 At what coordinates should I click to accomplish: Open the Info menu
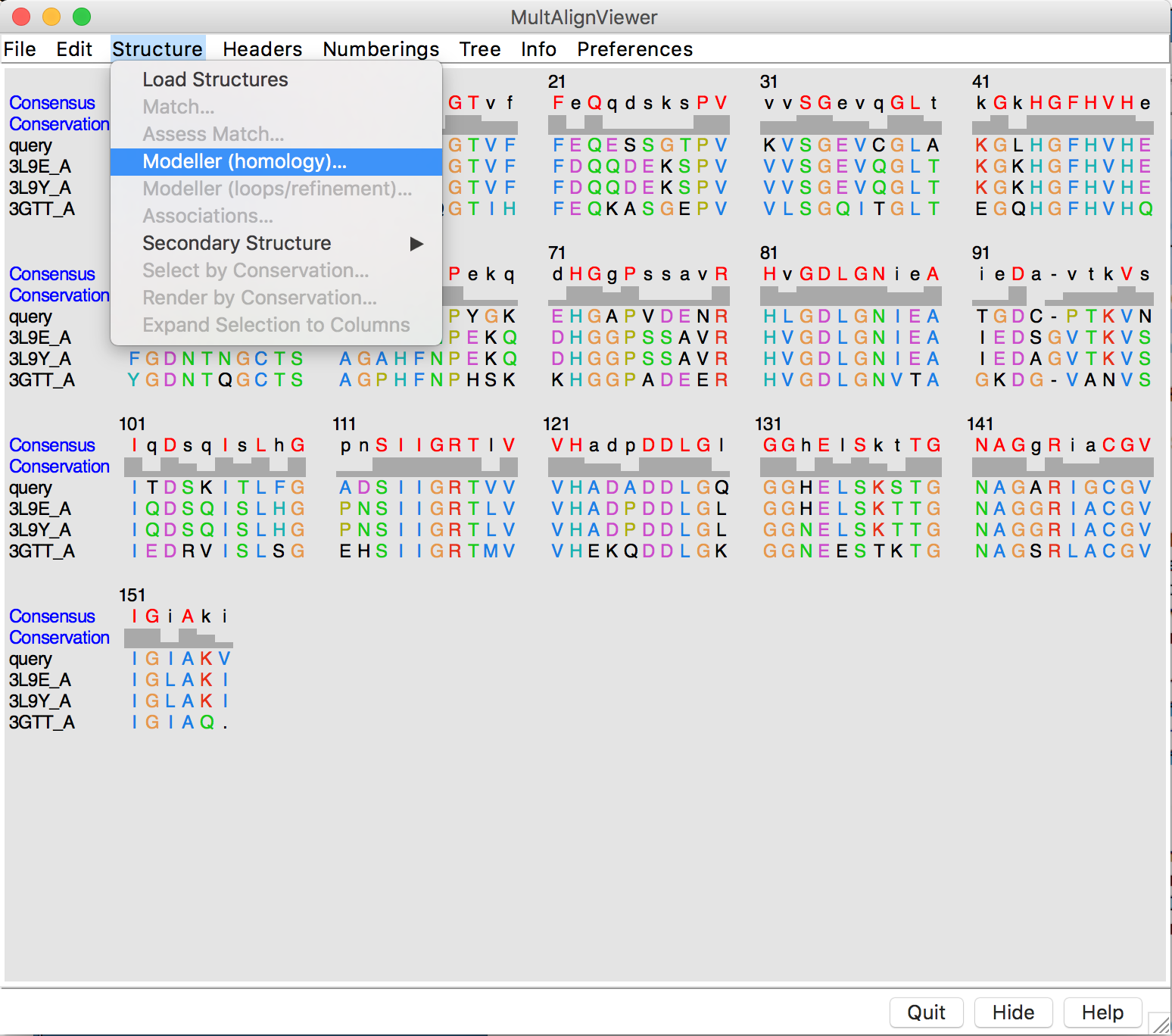click(x=538, y=49)
